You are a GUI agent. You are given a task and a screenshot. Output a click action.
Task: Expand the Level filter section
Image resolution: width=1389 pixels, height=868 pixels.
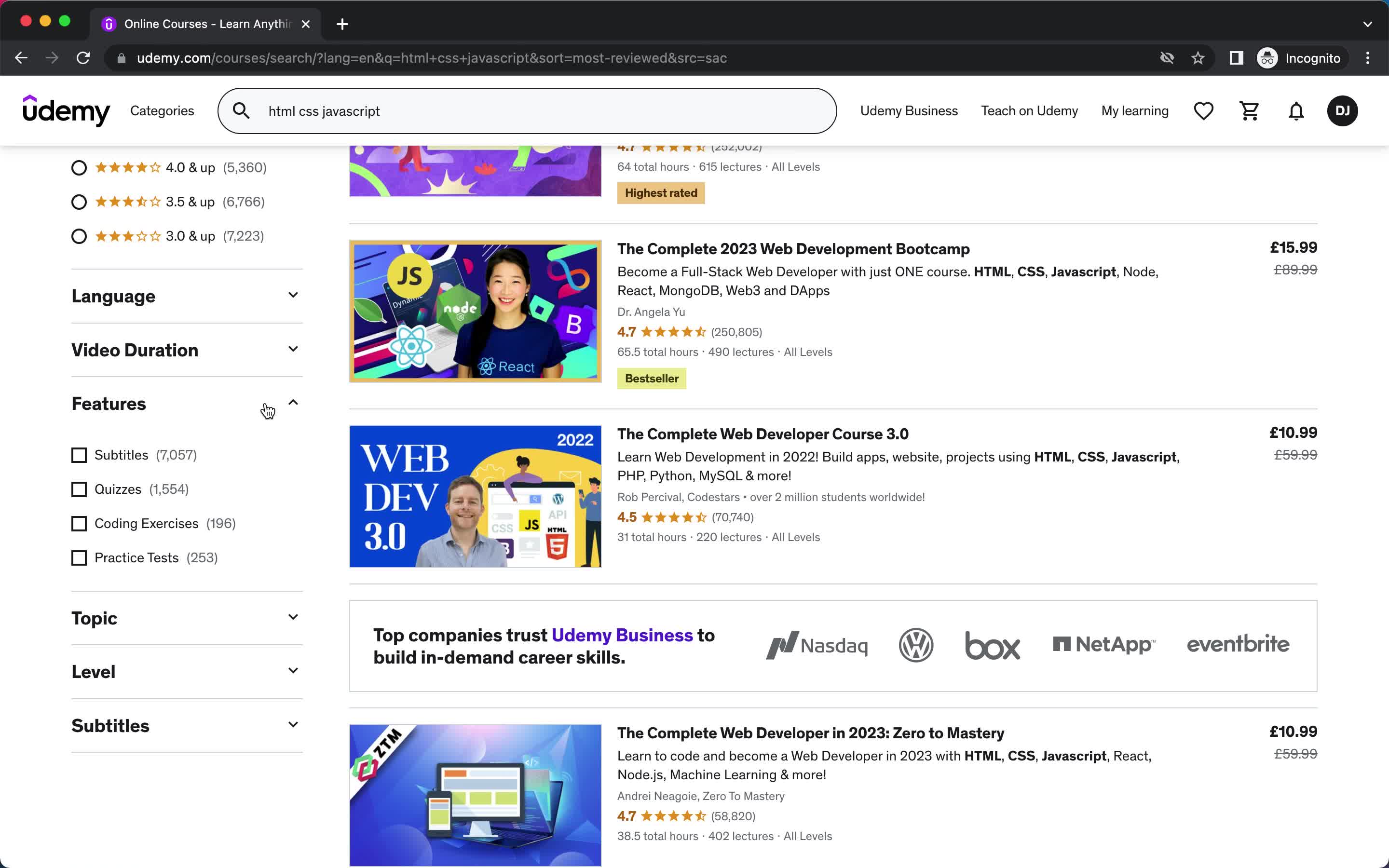(187, 672)
